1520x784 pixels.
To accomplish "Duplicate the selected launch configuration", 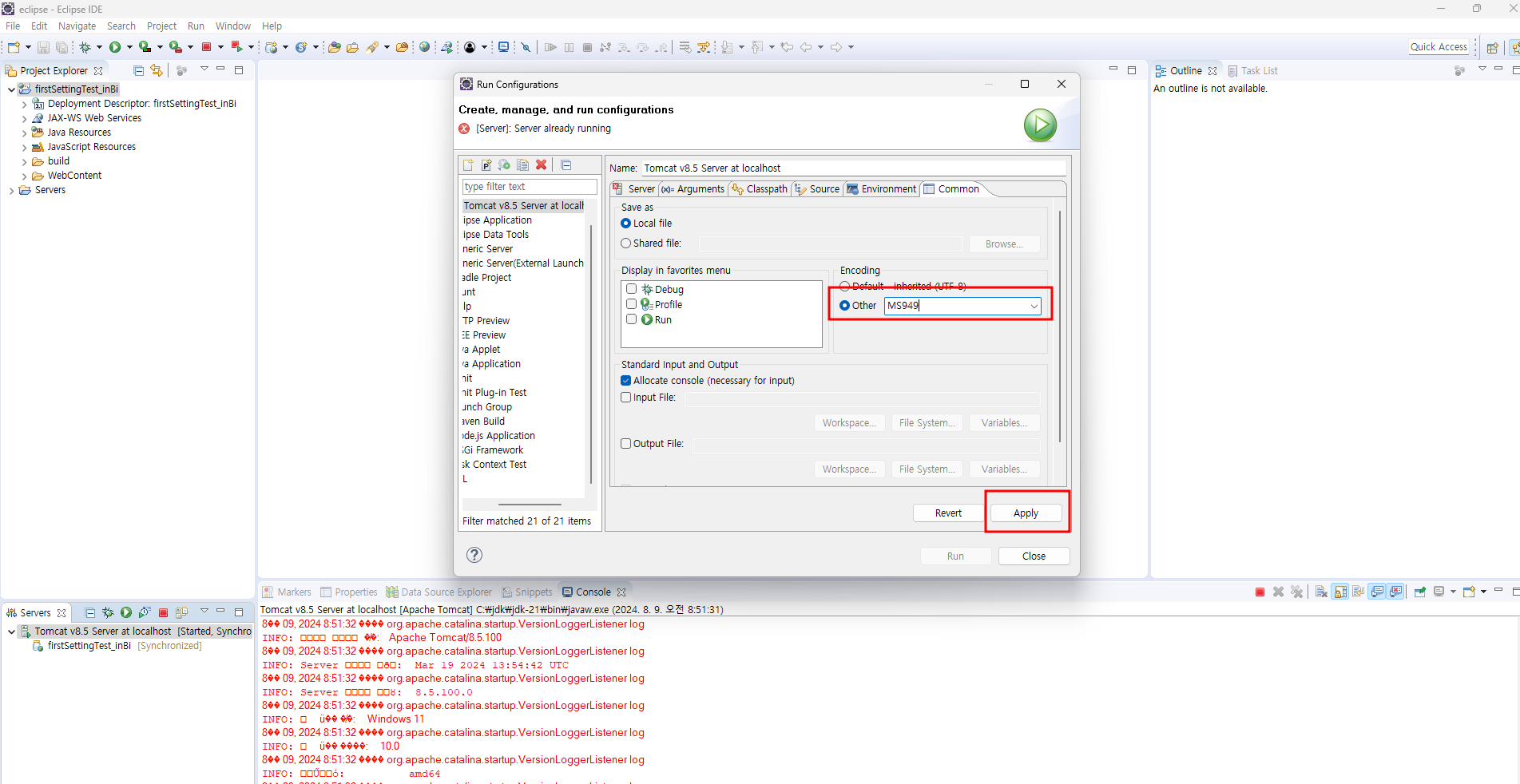I will tap(523, 165).
